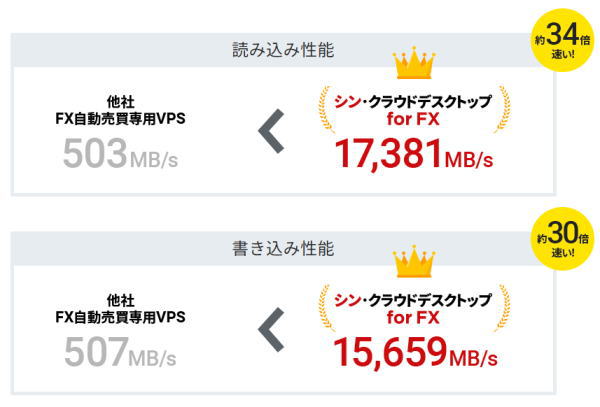This screenshot has width=600, height=407.
Task: Click the crown icon in write performance section
Action: [414, 261]
